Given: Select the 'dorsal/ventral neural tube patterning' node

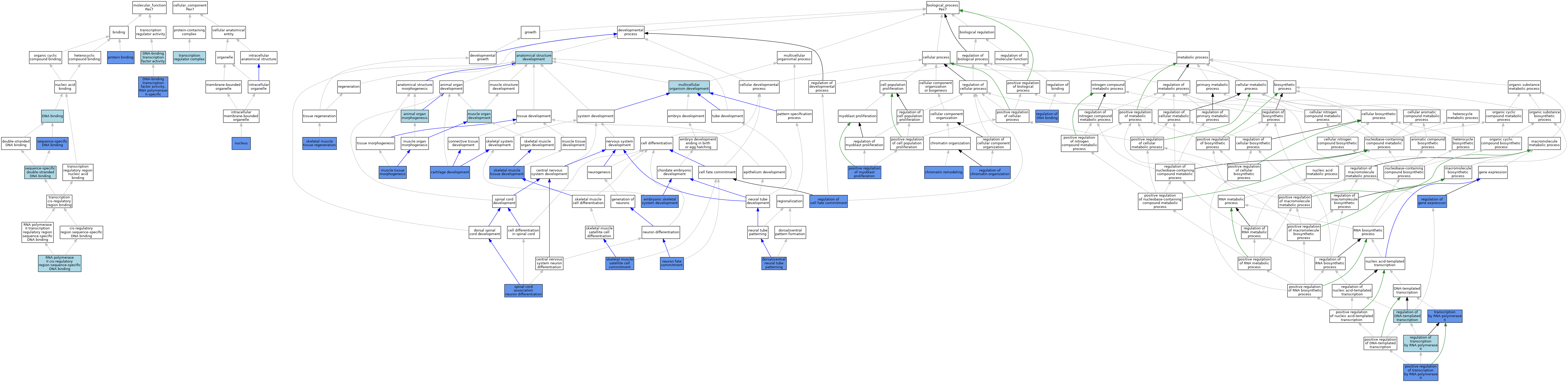Looking at the screenshot, I should [x=774, y=263].
